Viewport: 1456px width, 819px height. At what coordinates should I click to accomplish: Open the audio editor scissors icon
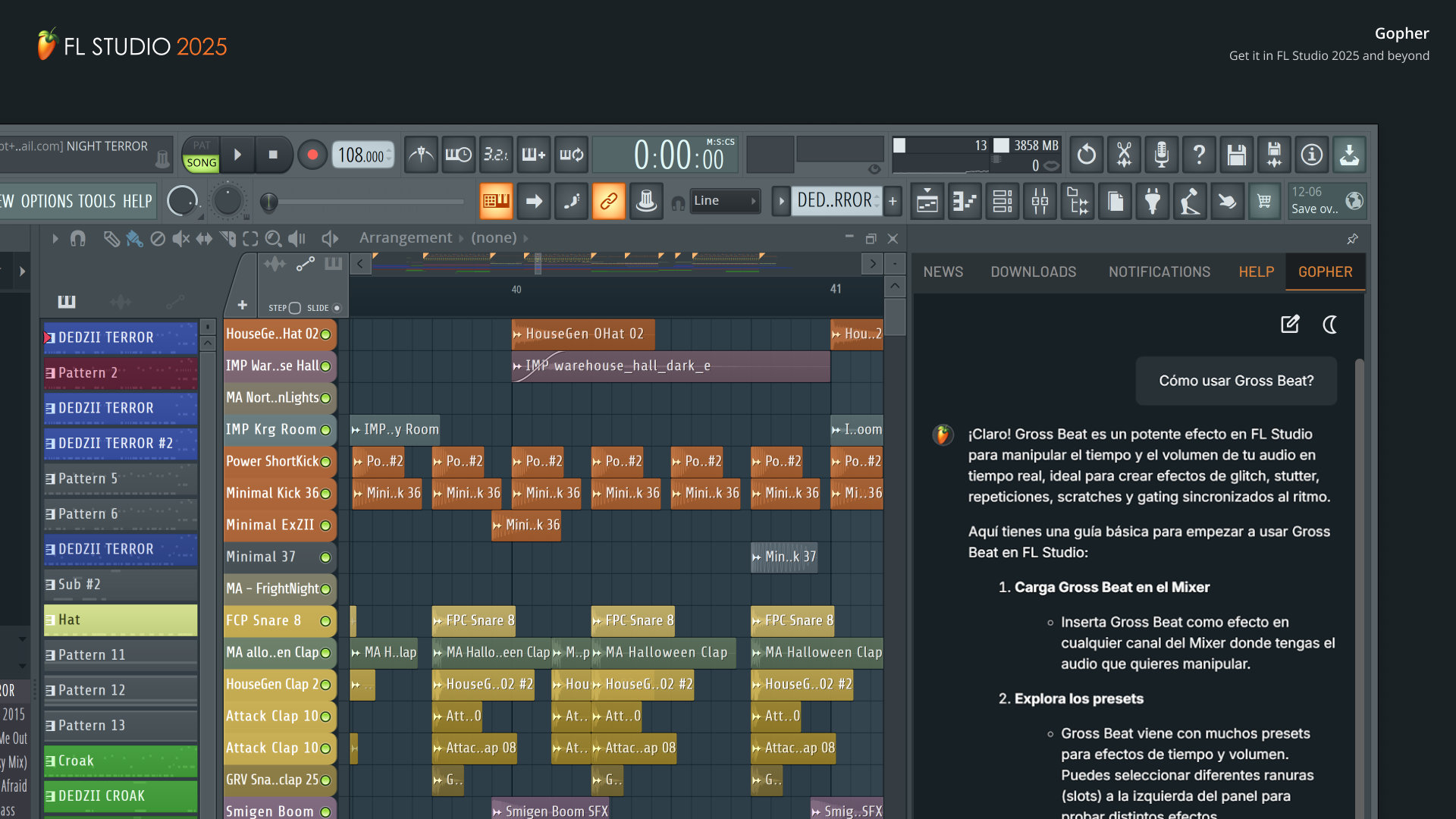click(1124, 155)
